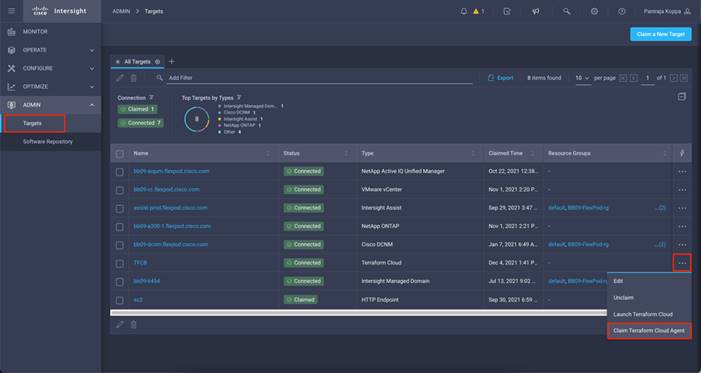Sort by the Type column arrows
Image resolution: width=701 pixels, height=373 pixels.
pyautogui.click(x=473, y=153)
